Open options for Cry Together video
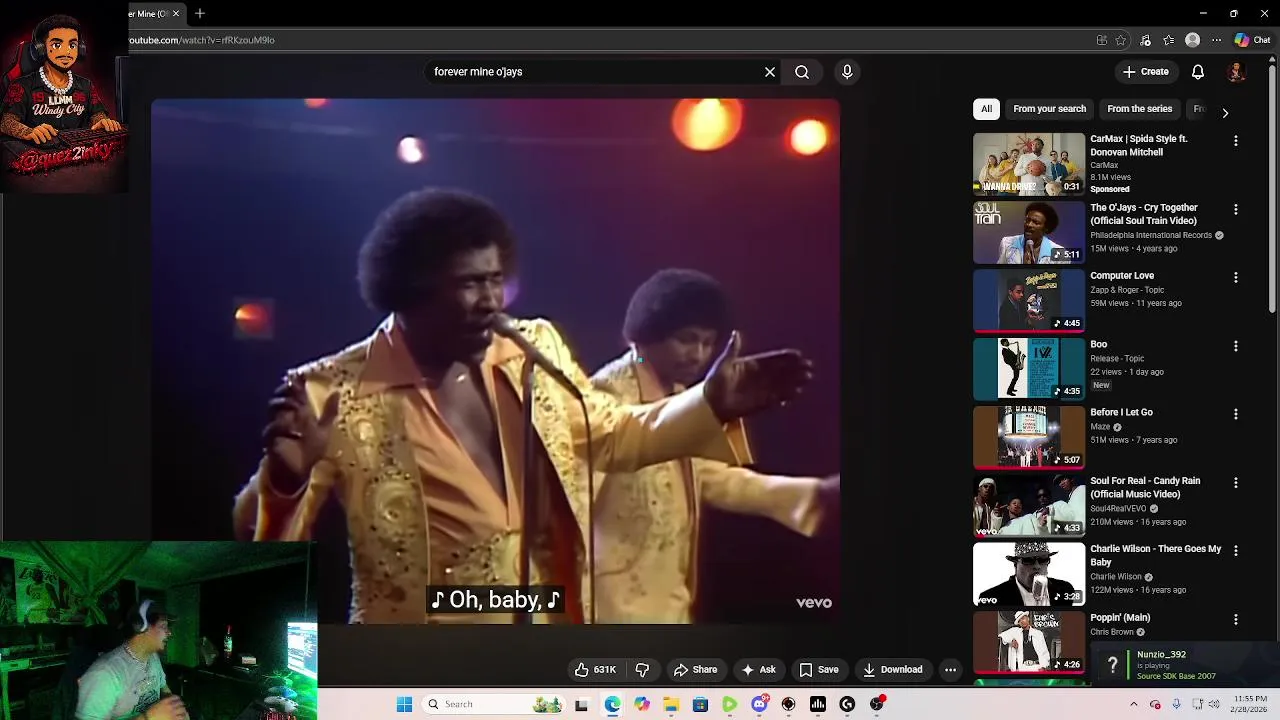1280x720 pixels. tap(1236, 210)
